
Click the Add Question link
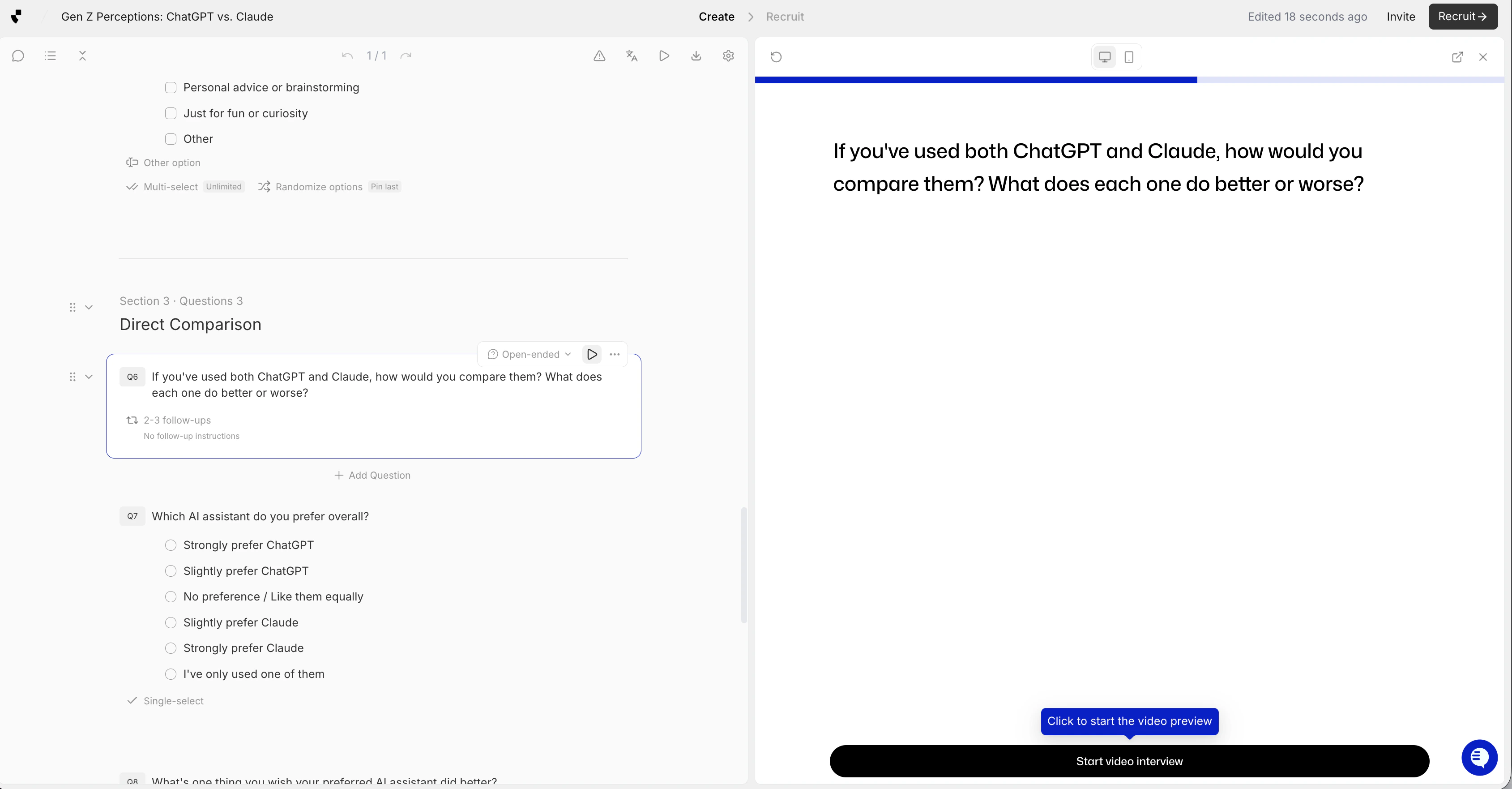point(373,476)
